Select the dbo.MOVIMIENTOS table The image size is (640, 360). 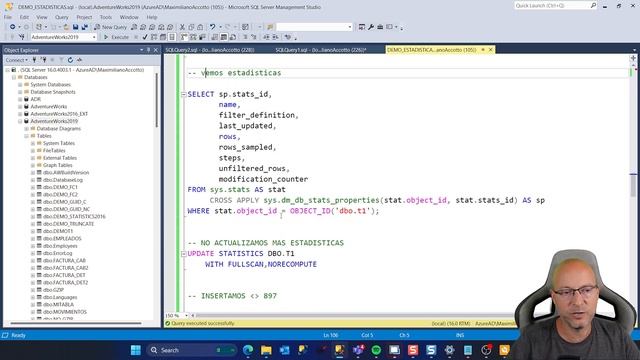[x=64, y=312]
